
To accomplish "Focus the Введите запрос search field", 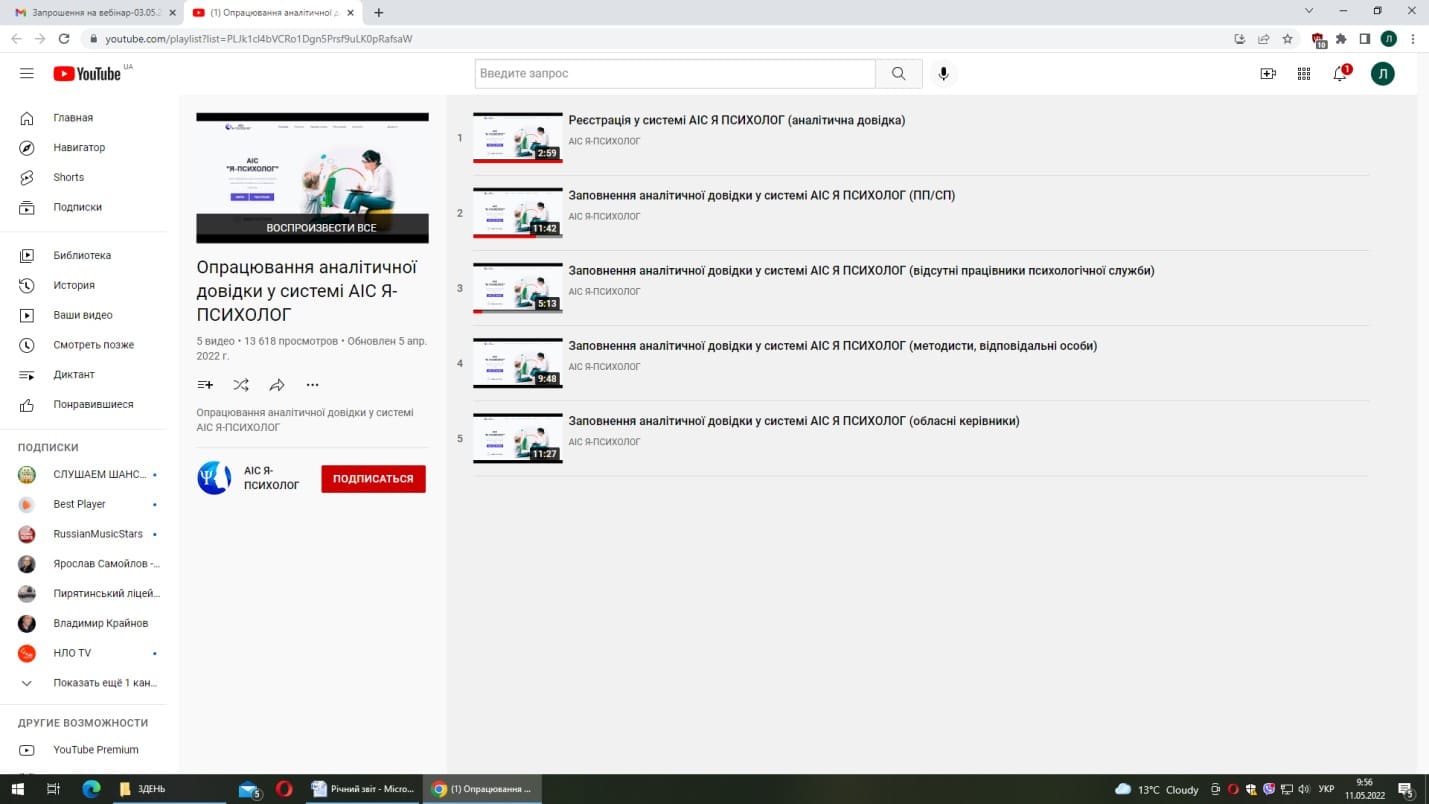I will (x=675, y=73).
